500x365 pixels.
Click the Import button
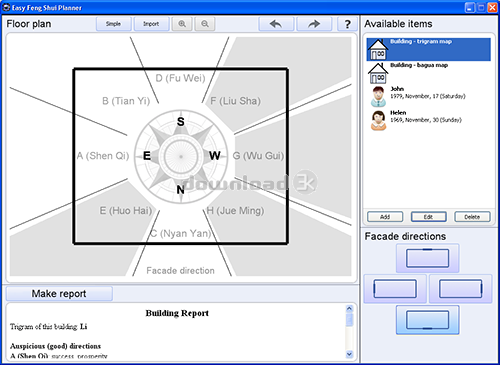coord(151,24)
